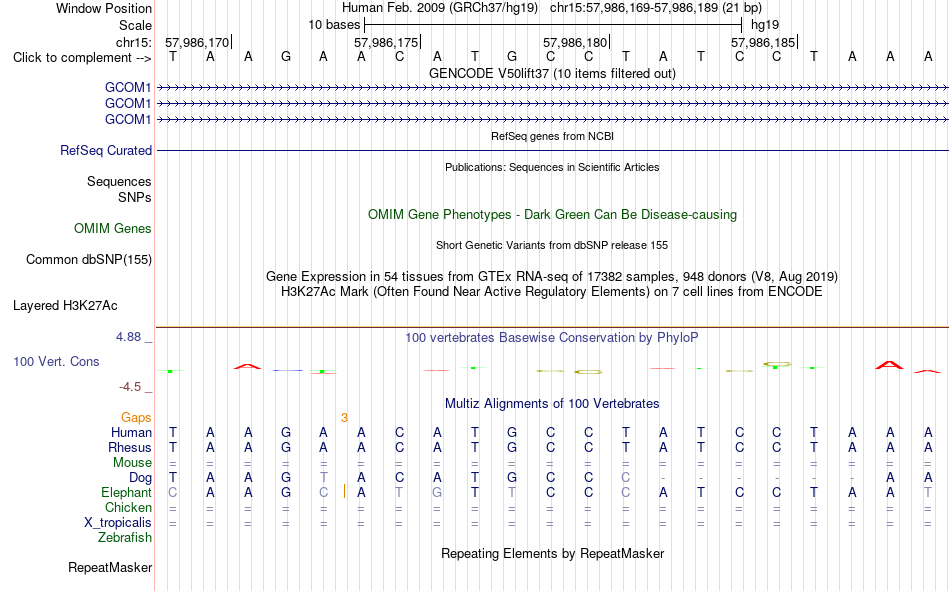Click the orange insertion bar in Elephant row
The image size is (950, 591).
click(344, 491)
